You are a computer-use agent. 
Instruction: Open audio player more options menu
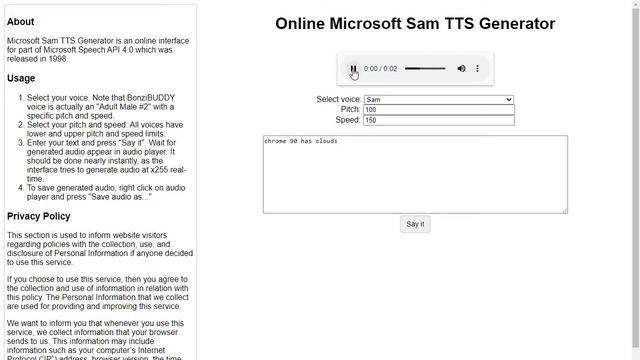coord(477,69)
